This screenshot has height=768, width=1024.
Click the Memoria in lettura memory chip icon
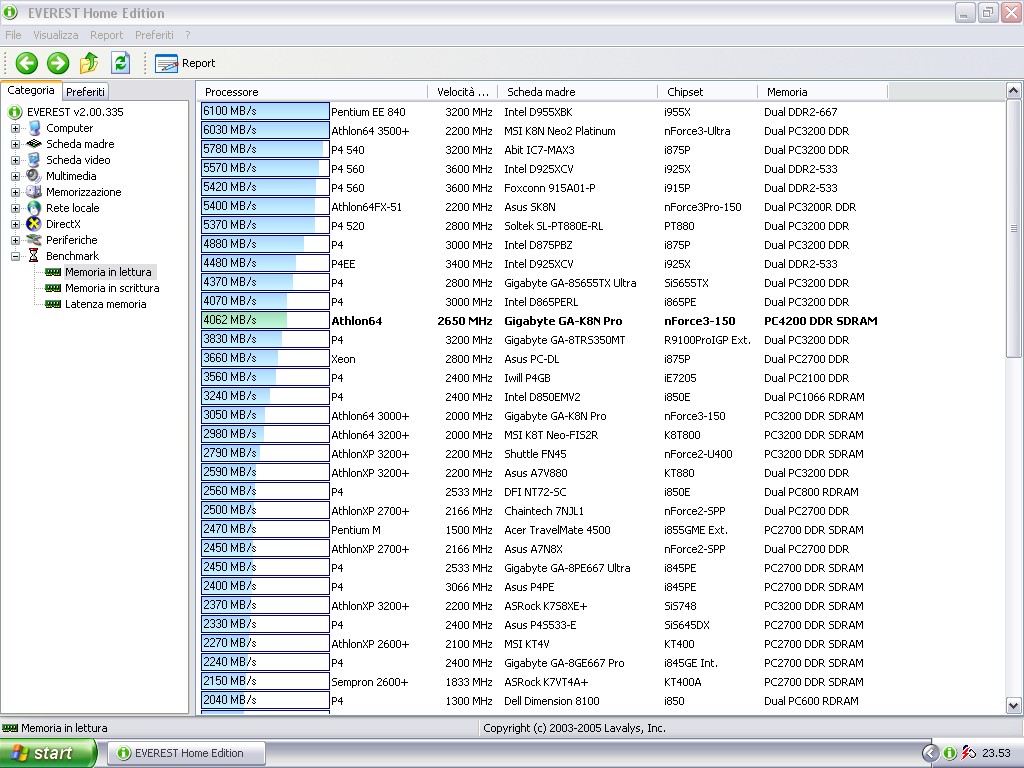coord(53,272)
